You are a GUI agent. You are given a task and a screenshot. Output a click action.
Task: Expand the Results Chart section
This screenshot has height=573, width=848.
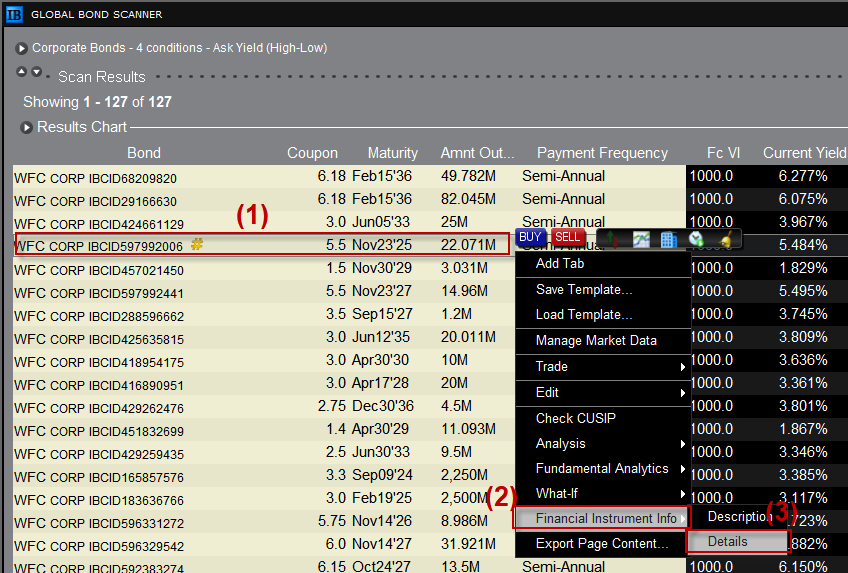26,128
